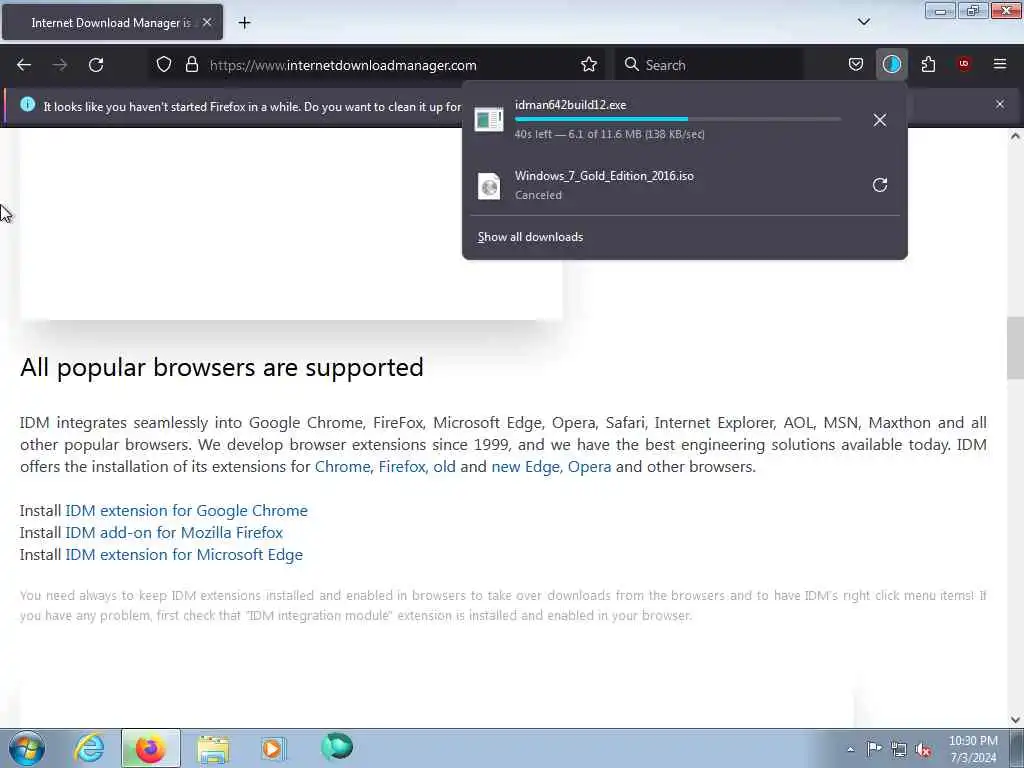
Task: Click the idman642build12.exe file icon
Action: 488,120
